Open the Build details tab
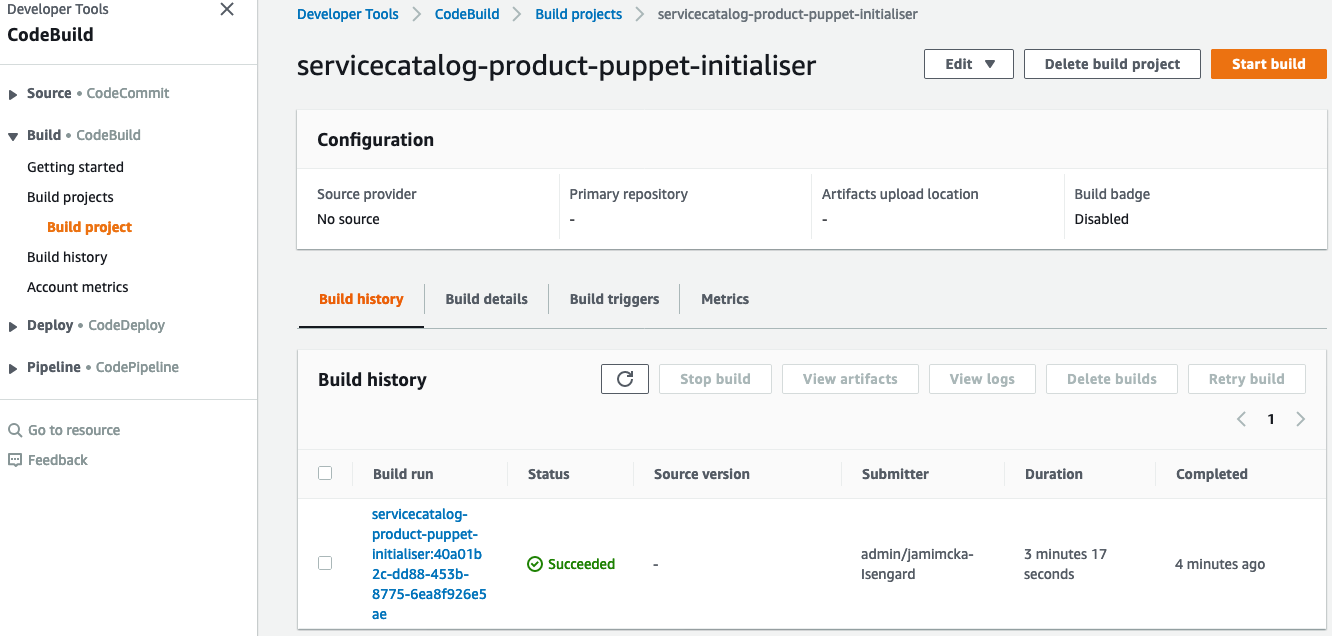Screen dimensions: 1332x636 (x=486, y=299)
